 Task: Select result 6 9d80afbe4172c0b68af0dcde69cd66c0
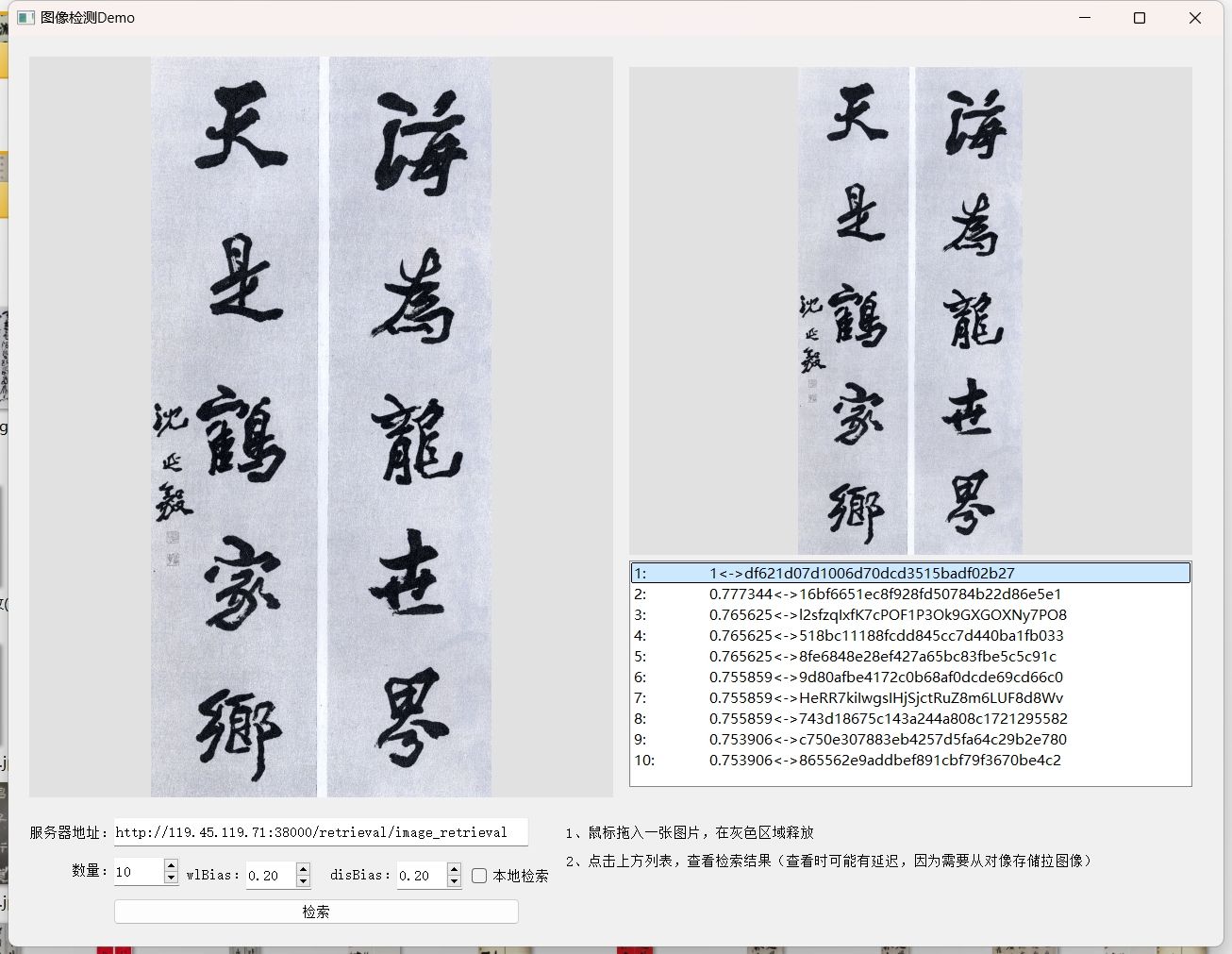click(910, 677)
